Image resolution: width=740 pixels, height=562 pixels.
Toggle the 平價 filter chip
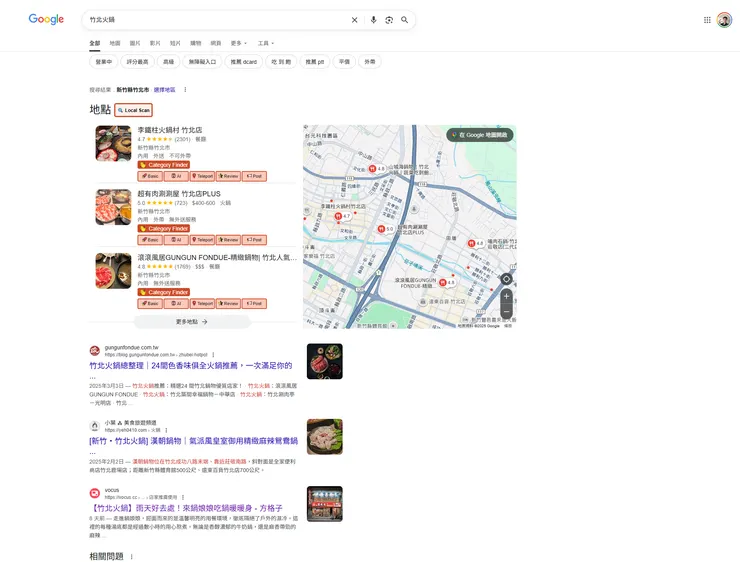click(344, 62)
